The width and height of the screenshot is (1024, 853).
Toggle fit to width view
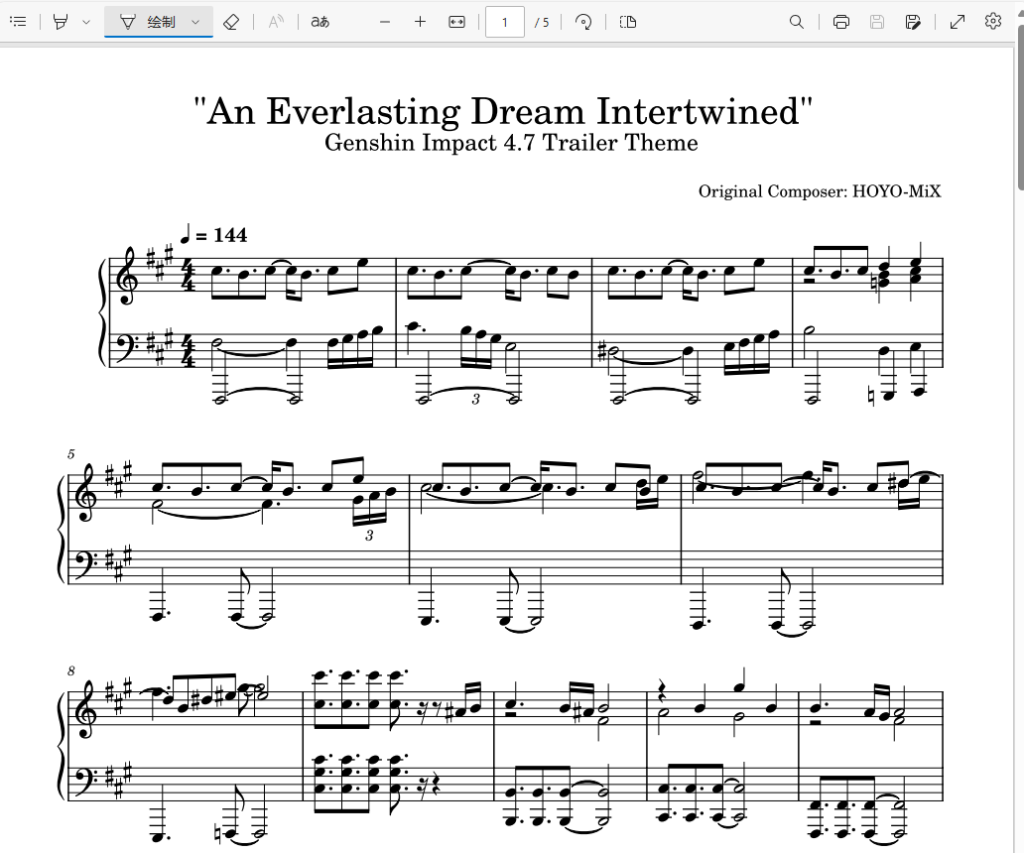(456, 22)
